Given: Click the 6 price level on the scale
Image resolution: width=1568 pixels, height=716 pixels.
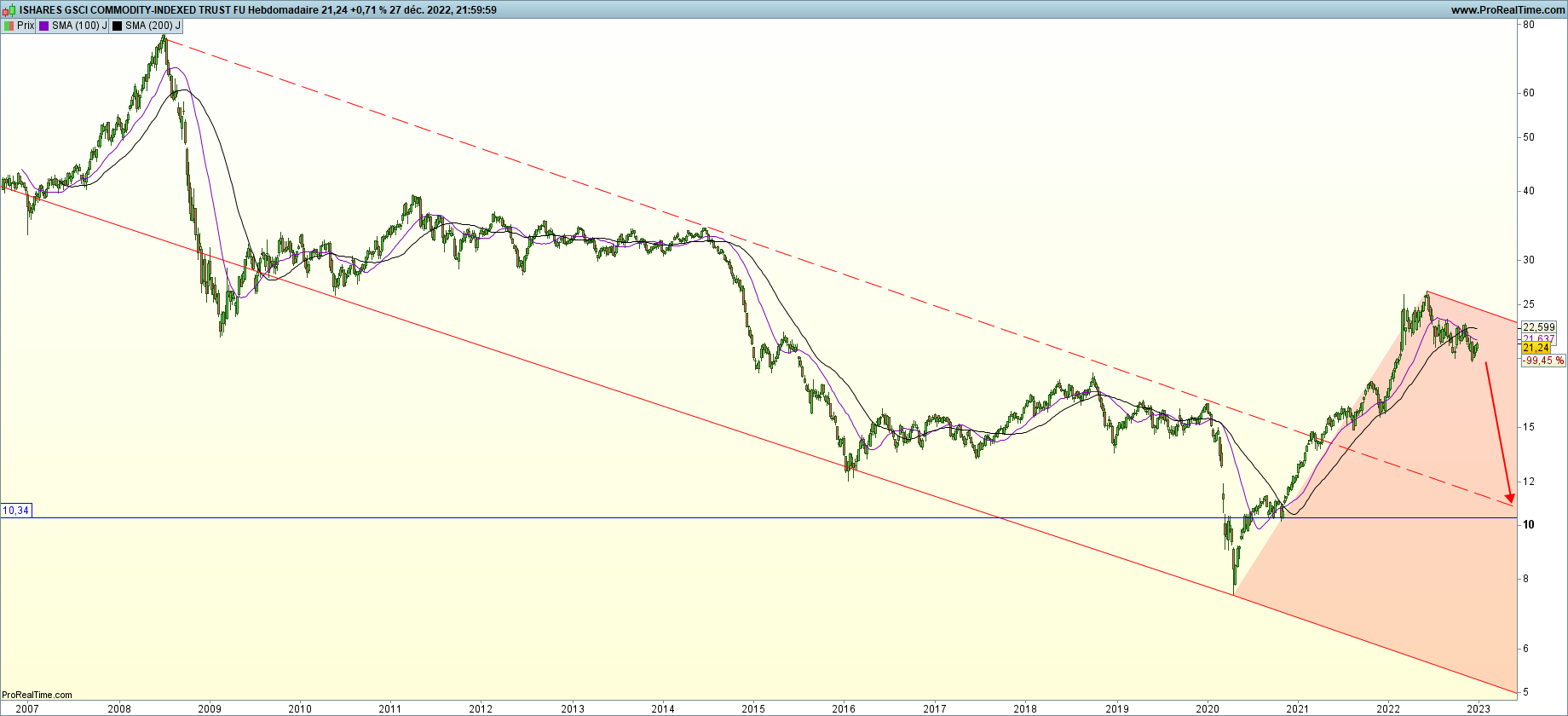Looking at the screenshot, I should (1526, 649).
